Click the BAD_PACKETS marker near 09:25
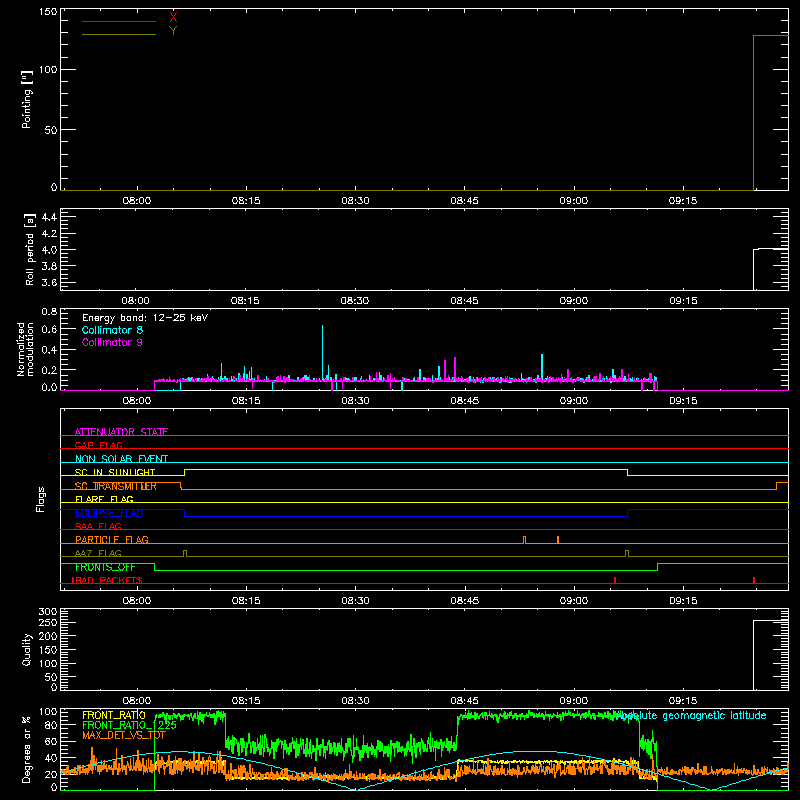The image size is (800, 800). (x=754, y=580)
